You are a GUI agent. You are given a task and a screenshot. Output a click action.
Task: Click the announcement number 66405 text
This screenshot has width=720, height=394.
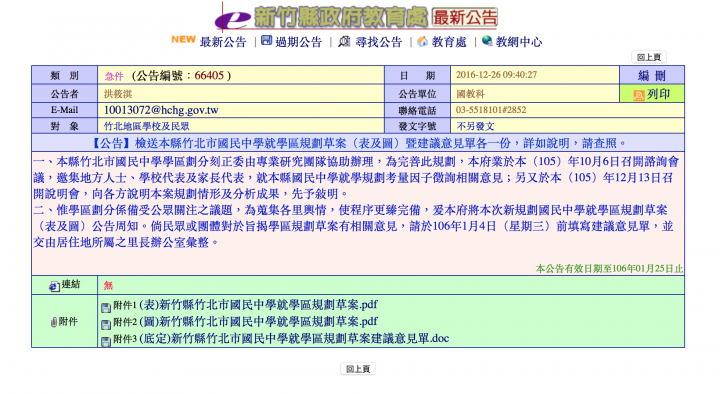[209, 75]
